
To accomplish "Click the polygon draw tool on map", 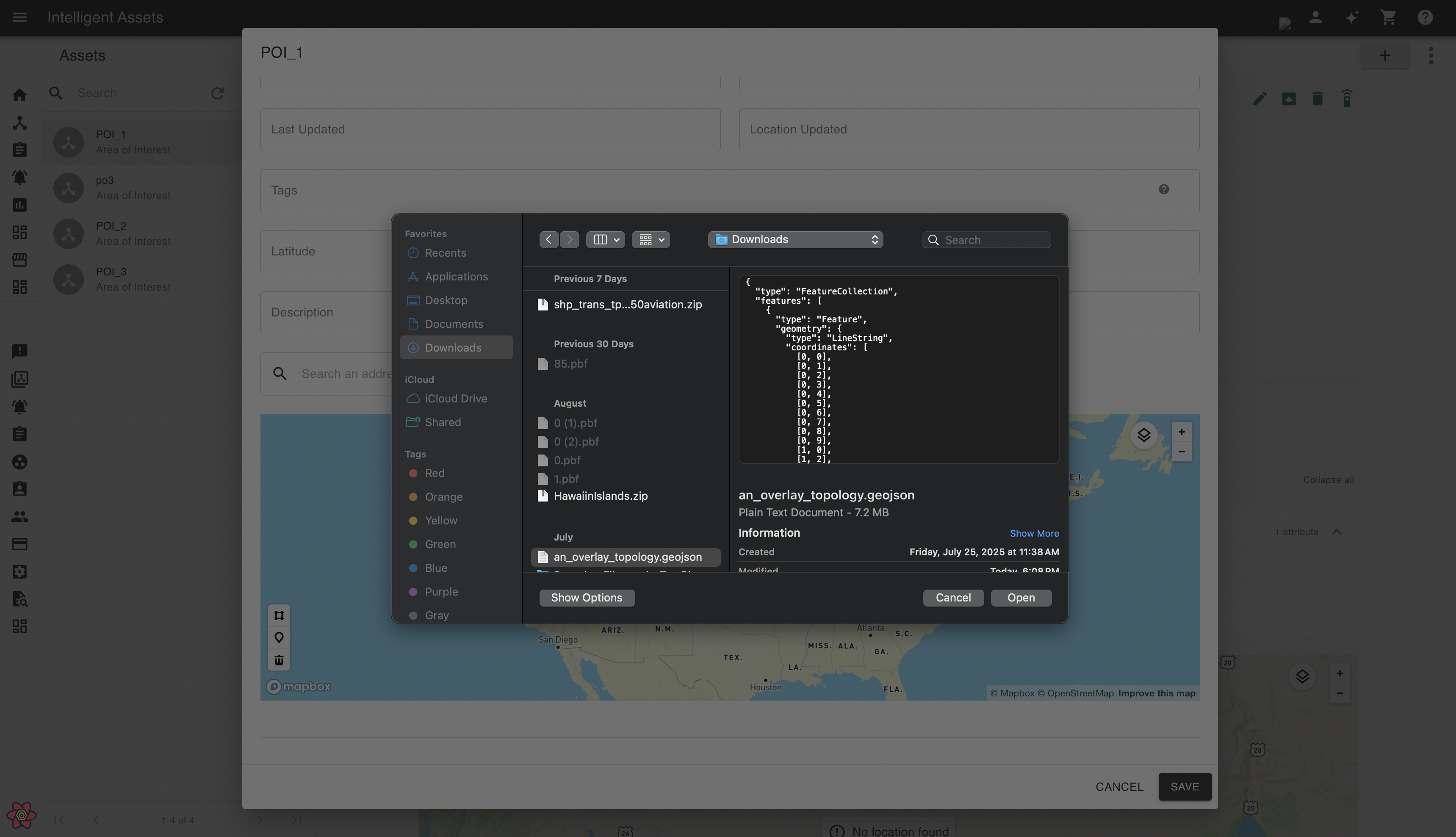I will coord(279,616).
